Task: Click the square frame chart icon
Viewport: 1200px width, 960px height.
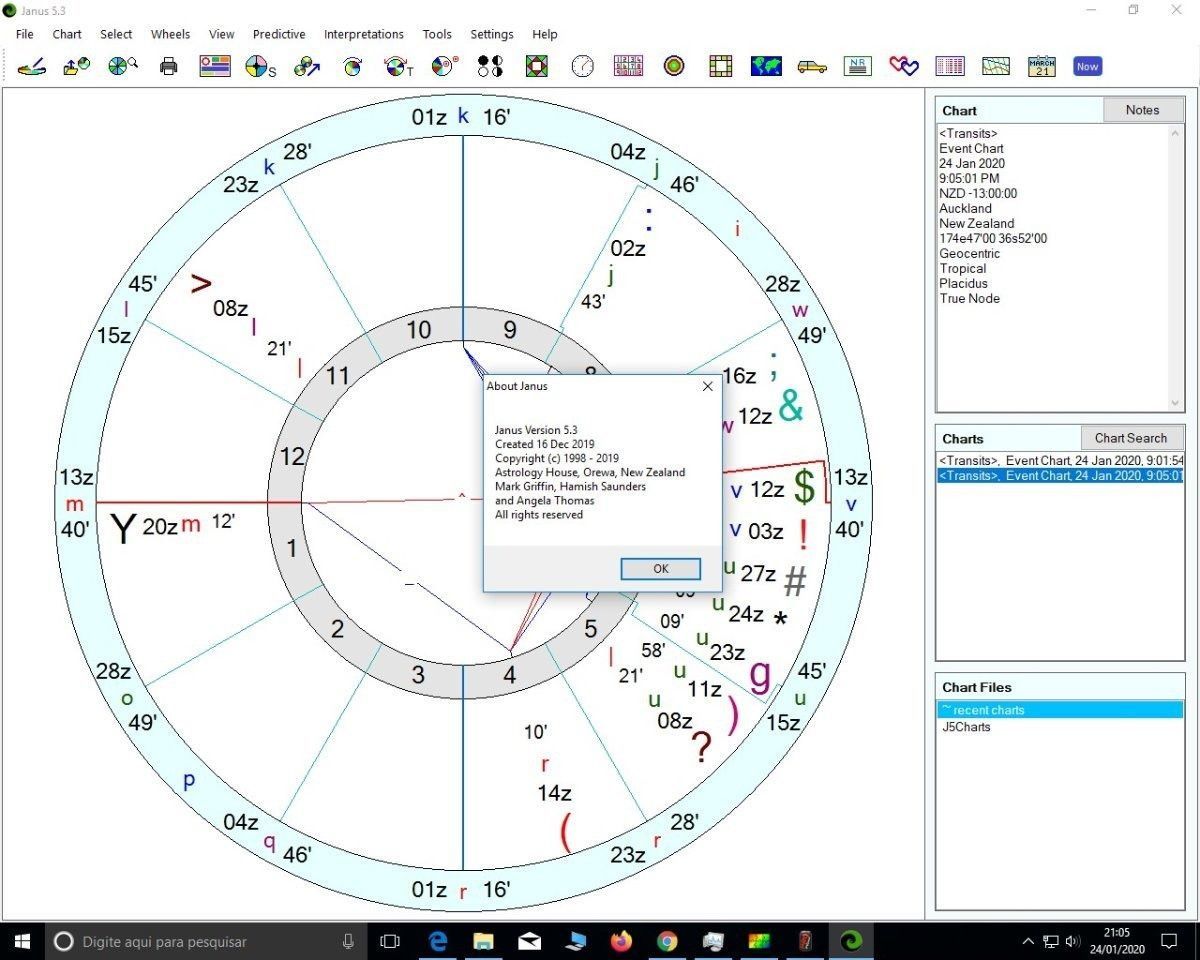Action: 720,67
